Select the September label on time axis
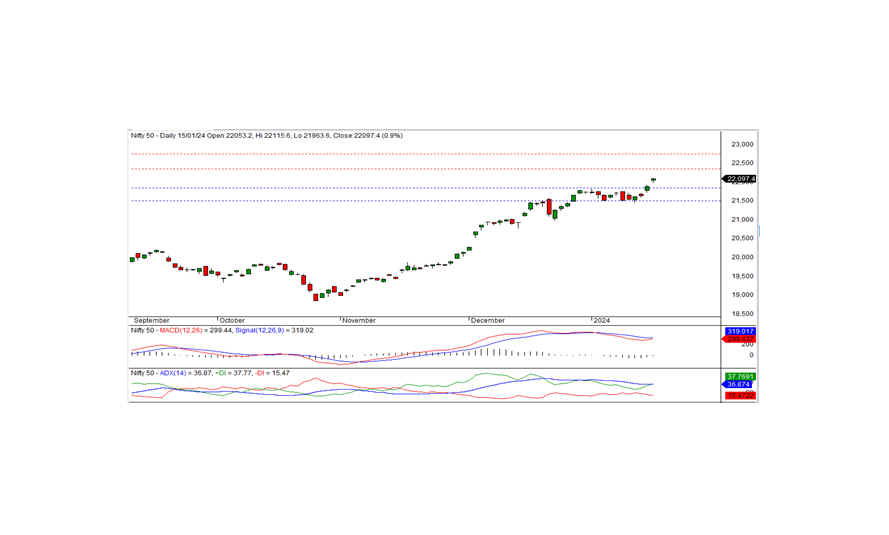Image resolution: width=889 pixels, height=535 pixels. [x=151, y=320]
